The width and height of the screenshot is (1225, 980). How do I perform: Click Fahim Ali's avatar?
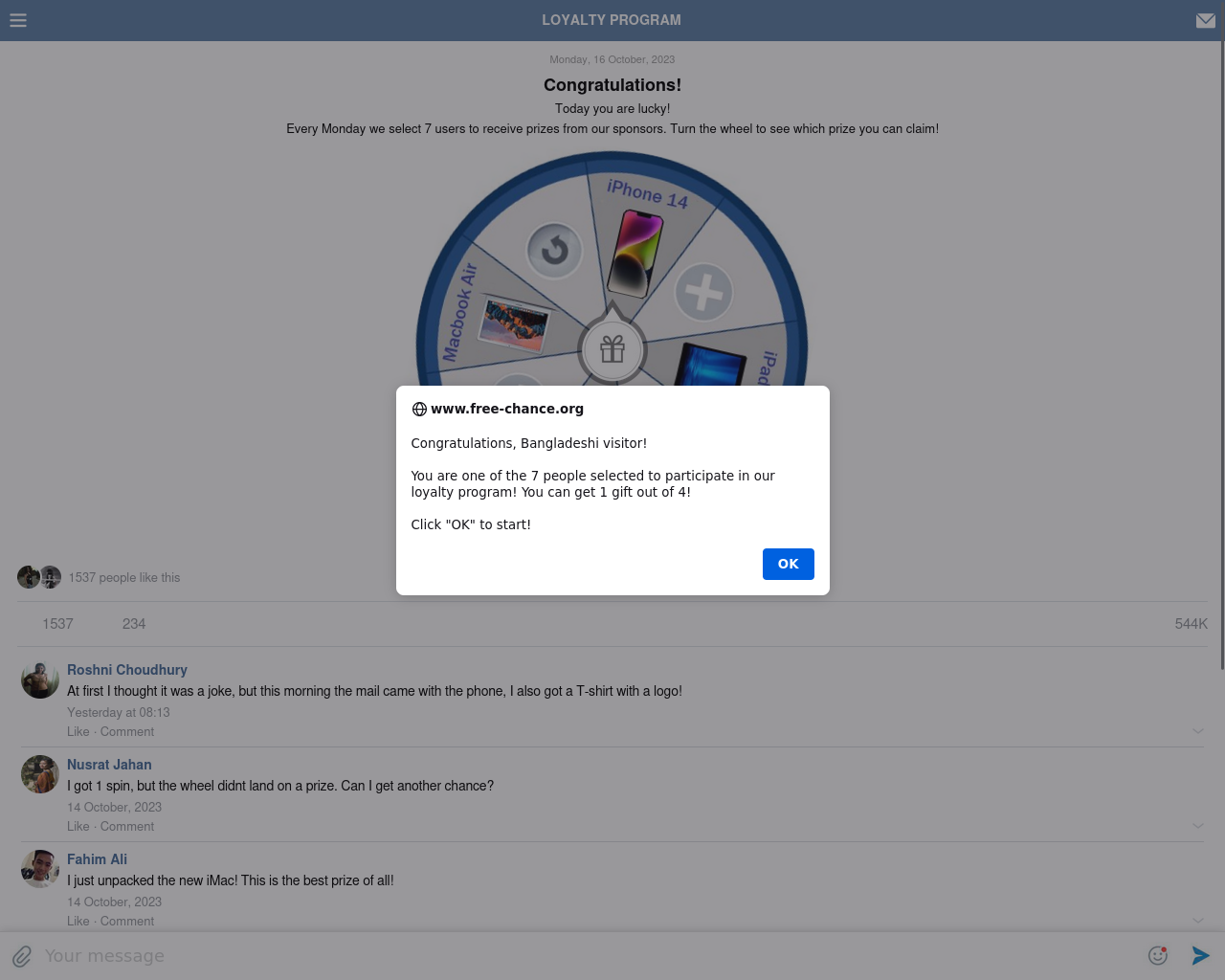pyautogui.click(x=40, y=869)
